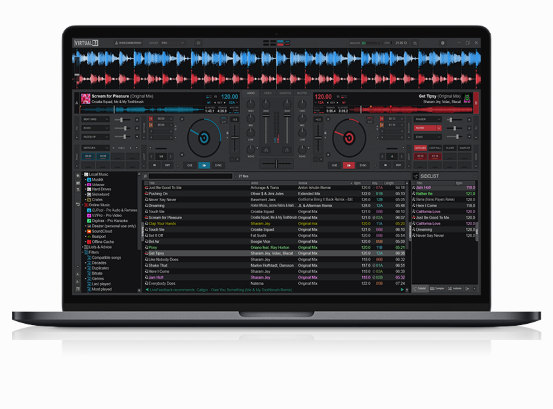Start the right deck with red play button
This screenshot has width=553, height=409.
[348, 165]
